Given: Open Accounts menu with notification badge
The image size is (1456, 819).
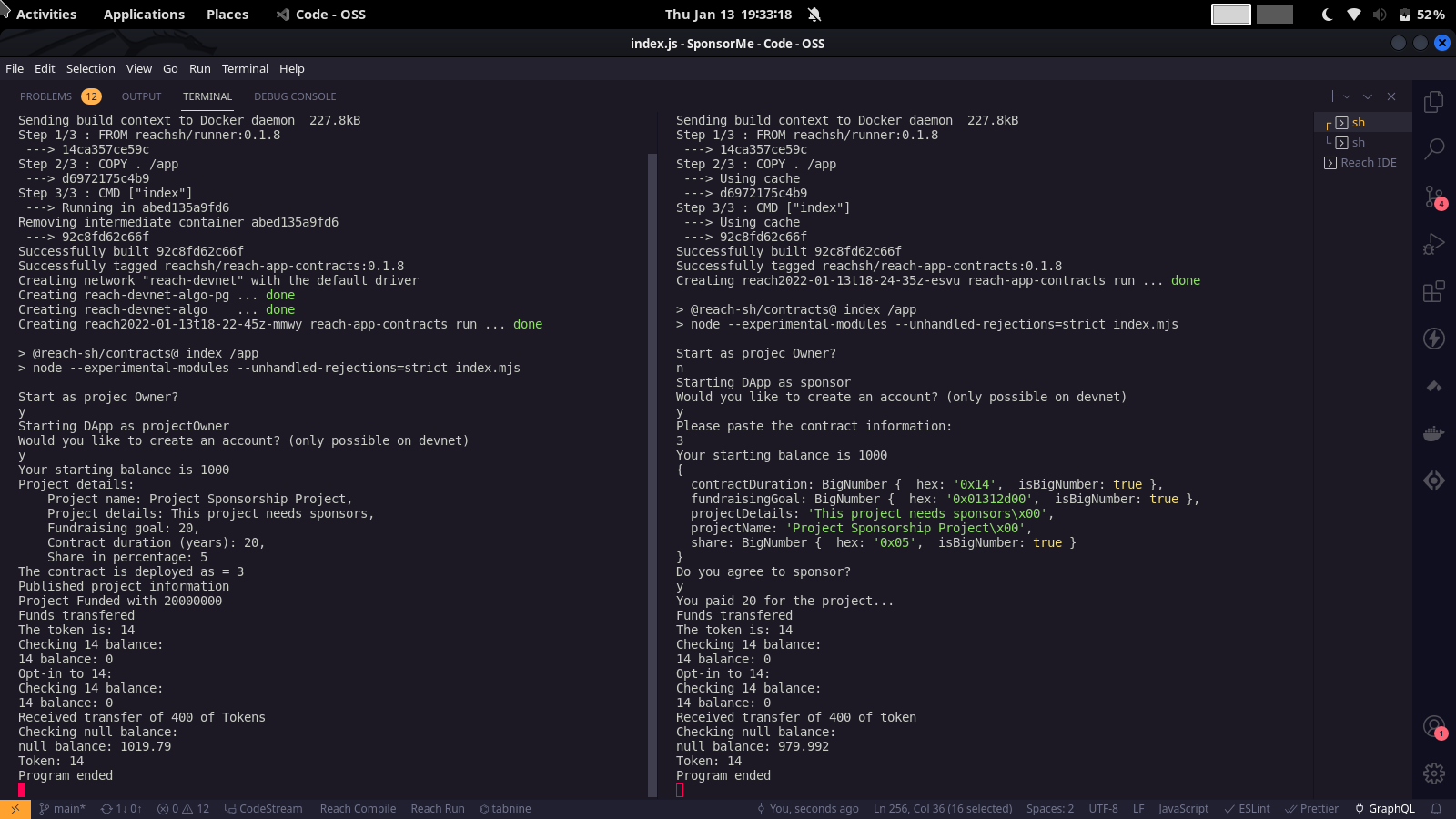Looking at the screenshot, I should tap(1434, 726).
